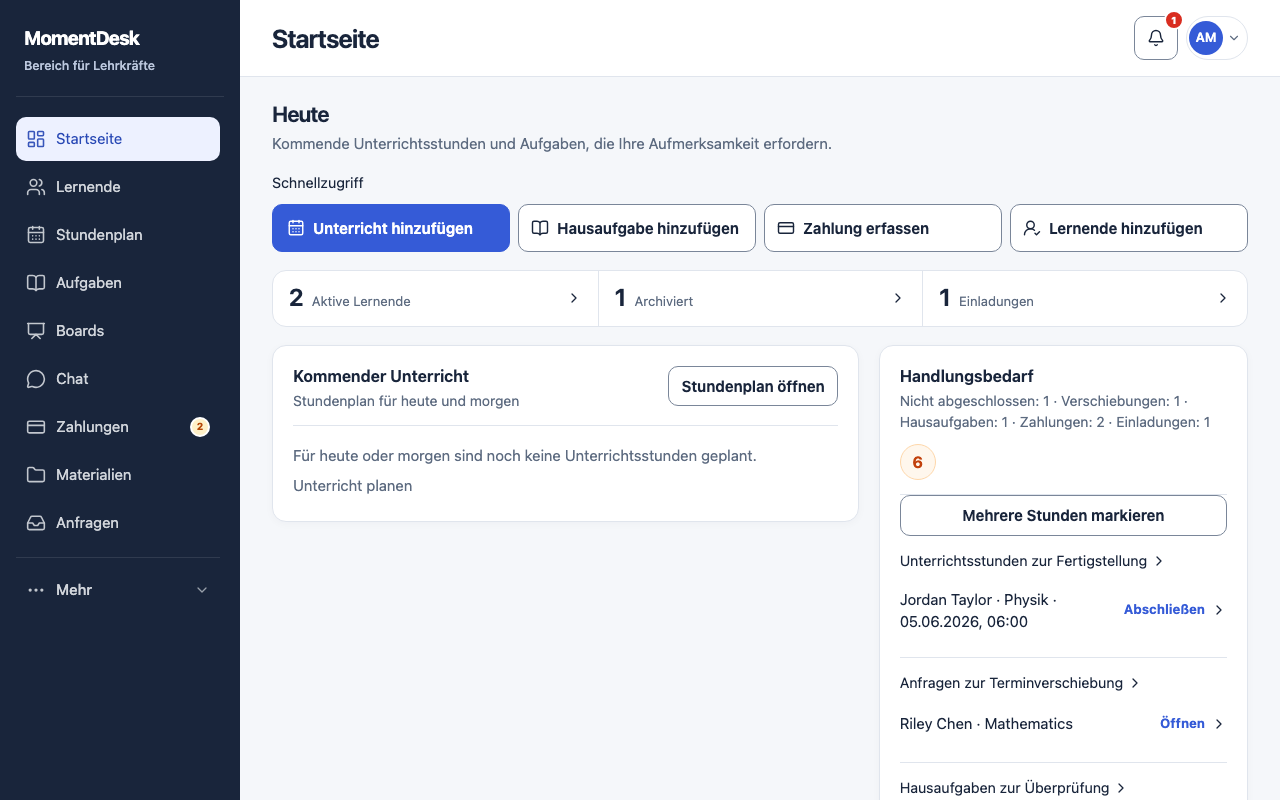
Task: Click the Lernende people icon in sidebar
Action: click(36, 187)
